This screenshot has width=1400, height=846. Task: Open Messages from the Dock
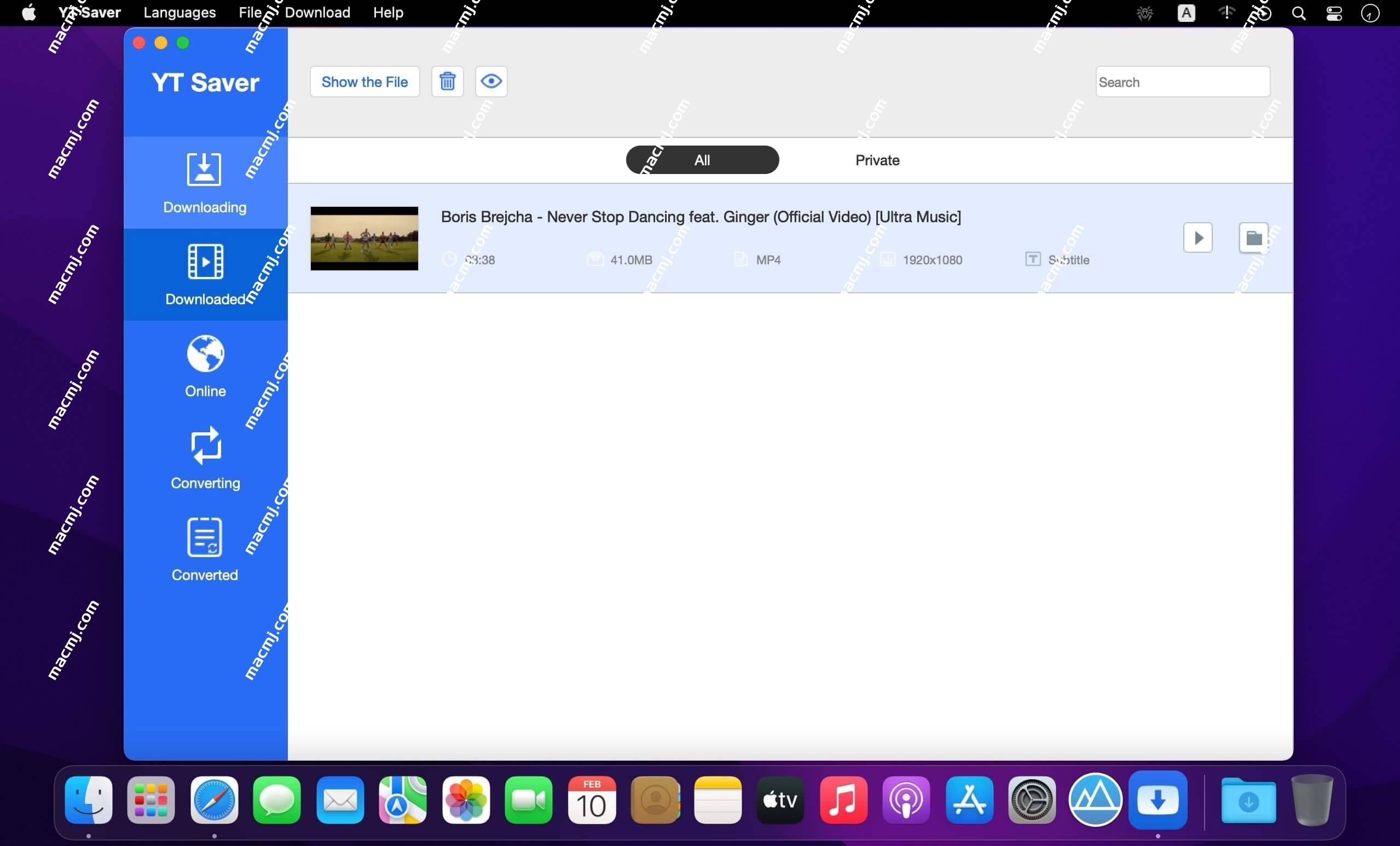point(277,799)
